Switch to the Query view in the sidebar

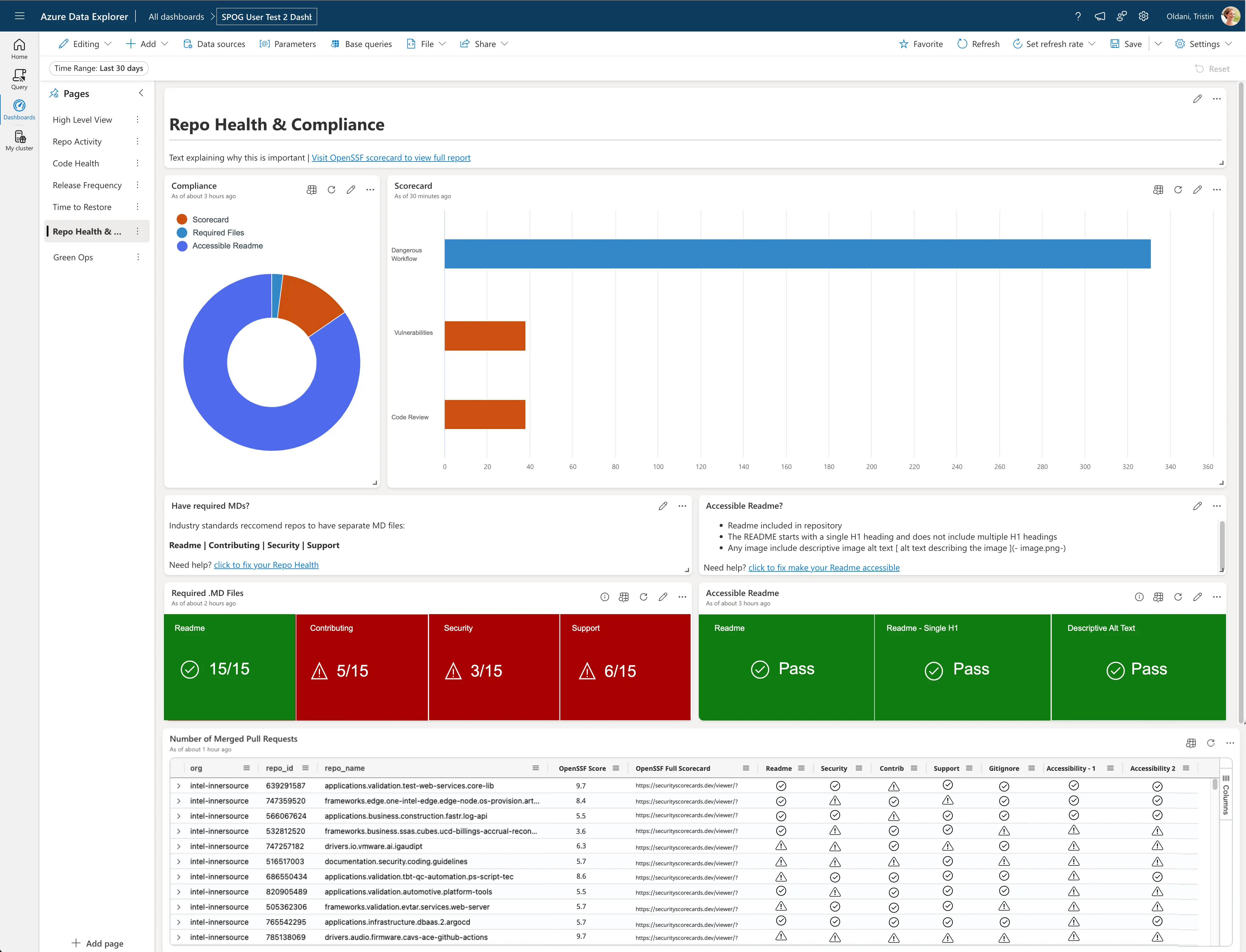point(19,78)
